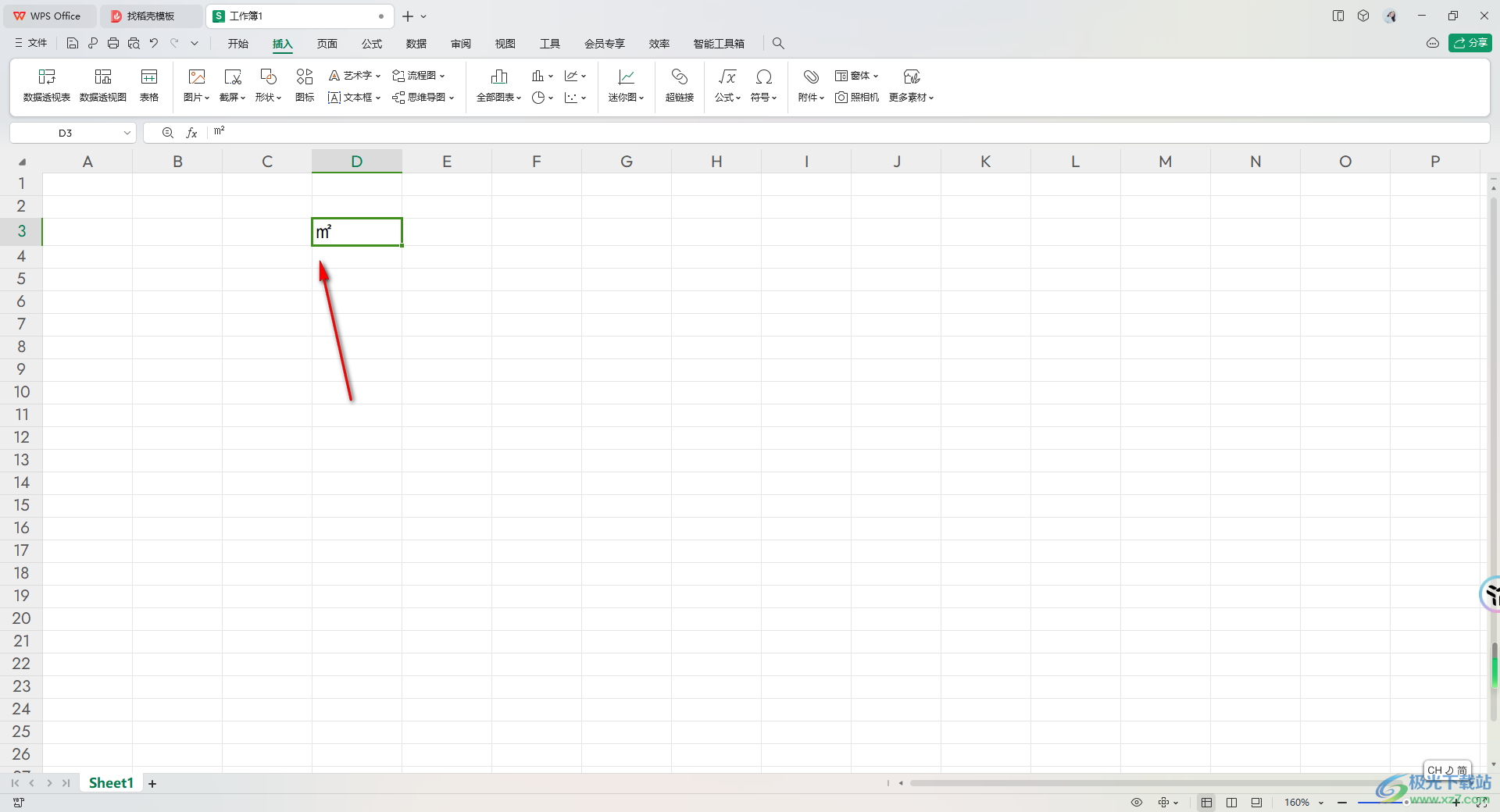Insert a hyperlink (超链接)
The image size is (1500, 812).
click(680, 85)
